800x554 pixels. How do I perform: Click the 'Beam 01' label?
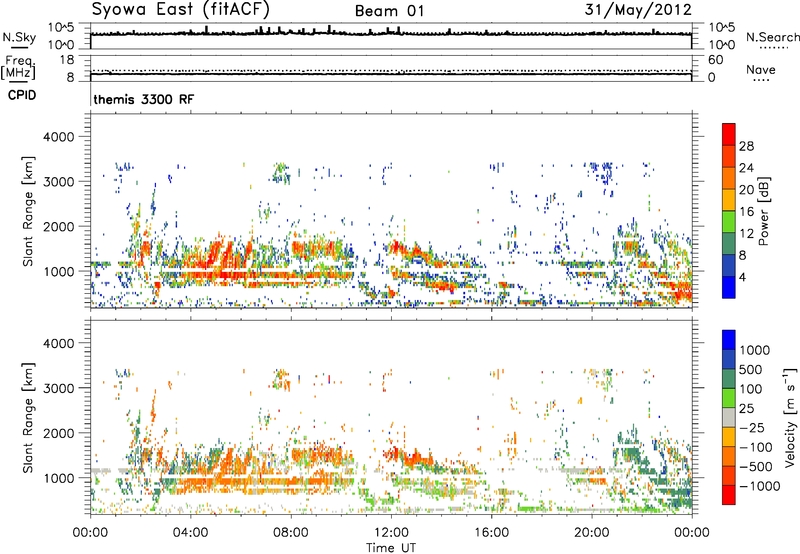coord(389,11)
